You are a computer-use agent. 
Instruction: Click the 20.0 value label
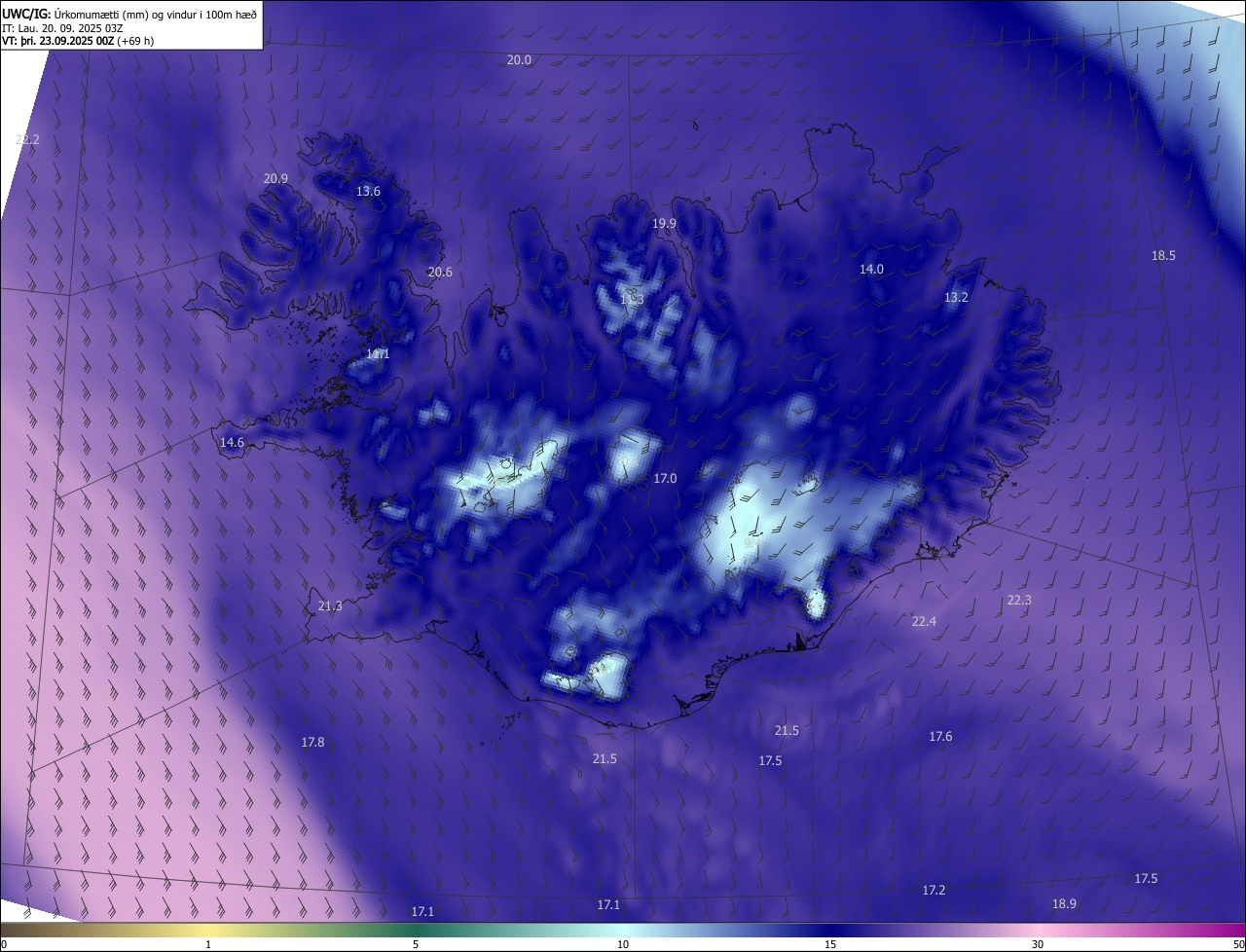[x=519, y=60]
